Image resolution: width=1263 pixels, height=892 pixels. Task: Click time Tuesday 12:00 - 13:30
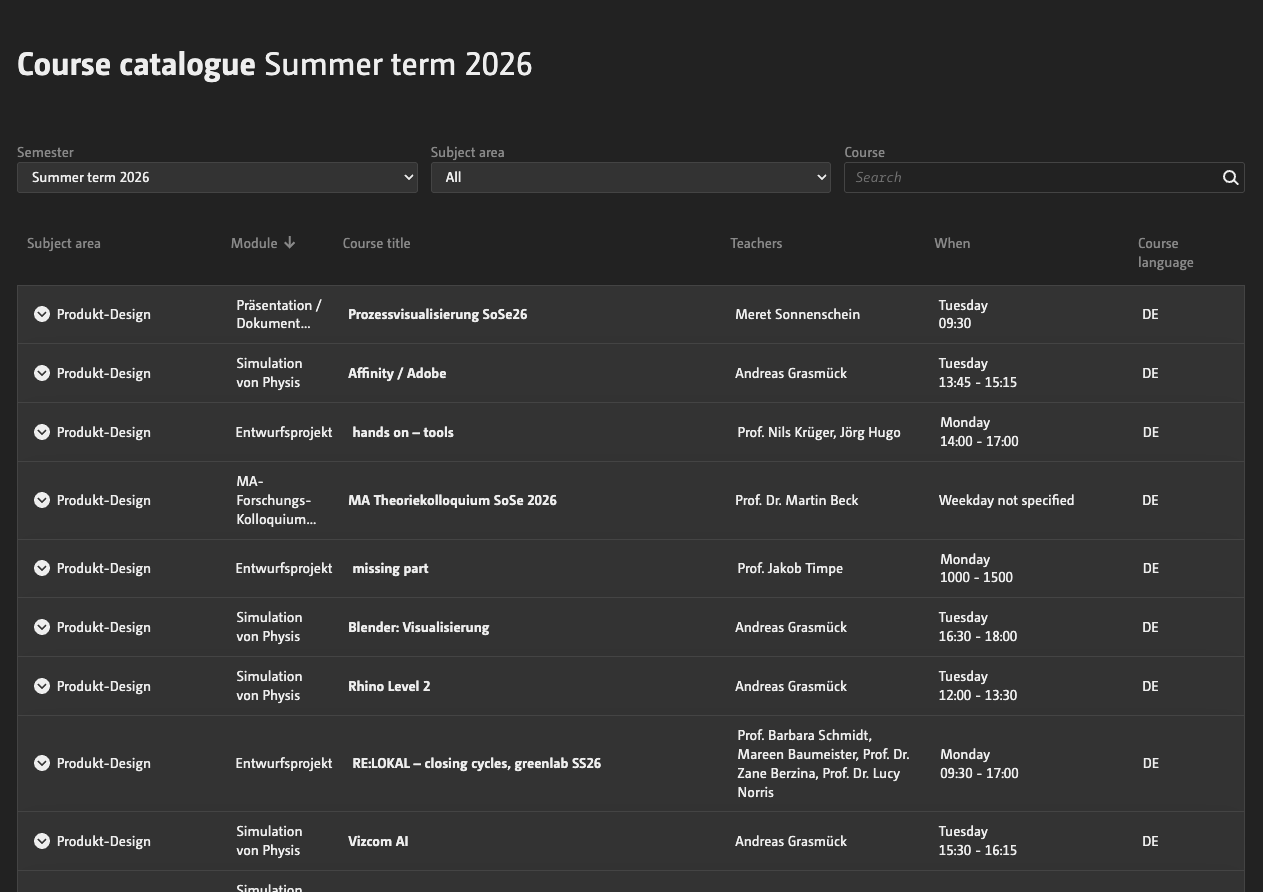[978, 686]
